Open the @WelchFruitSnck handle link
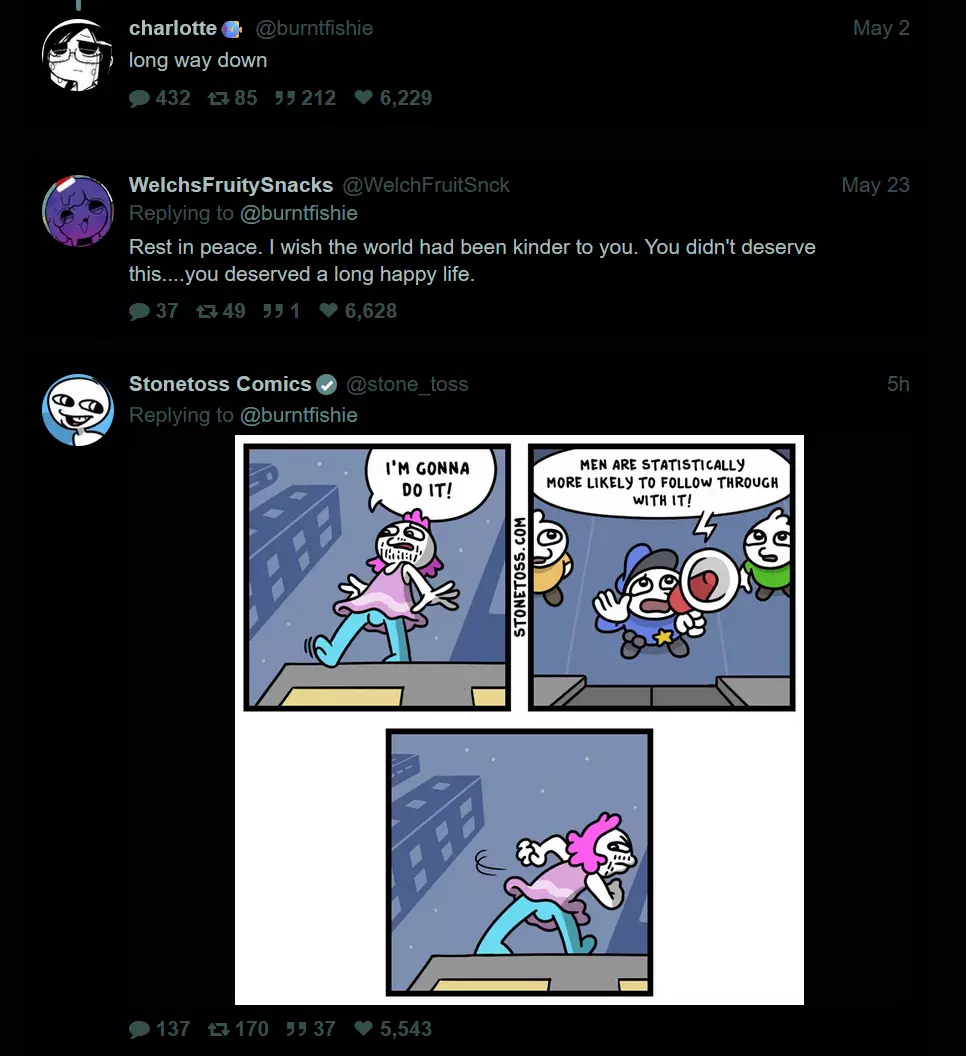The width and height of the screenshot is (966, 1056). 426,185
